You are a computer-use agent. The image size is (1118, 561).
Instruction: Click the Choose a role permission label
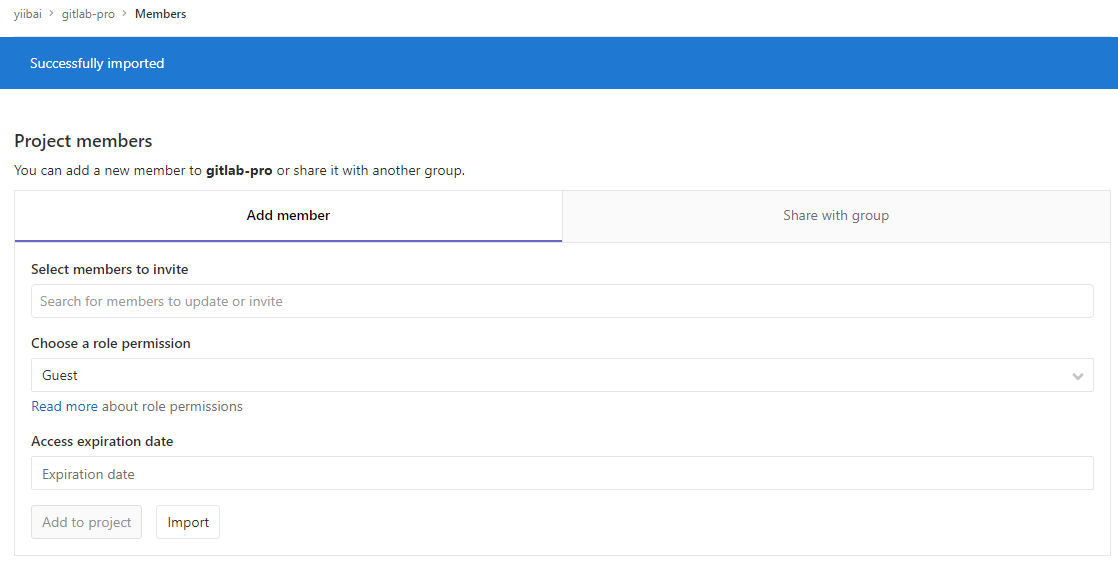(x=111, y=343)
